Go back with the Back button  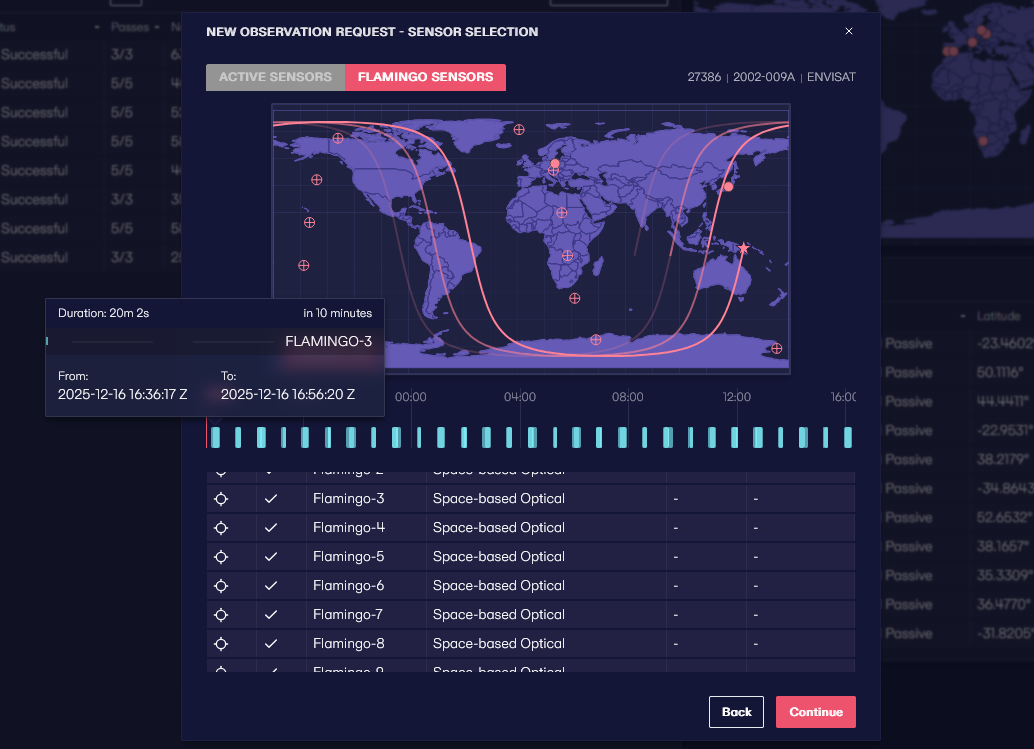click(736, 712)
